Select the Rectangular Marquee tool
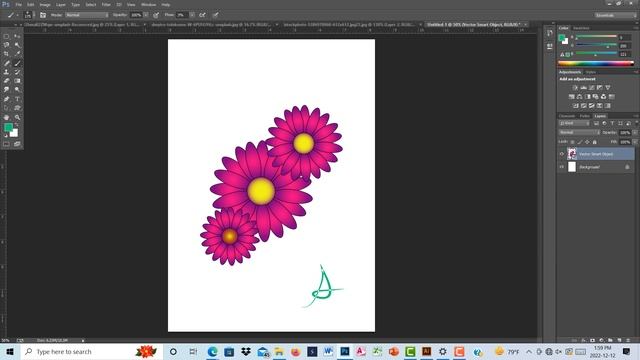The width and height of the screenshot is (640, 360). pyautogui.click(x=6, y=36)
